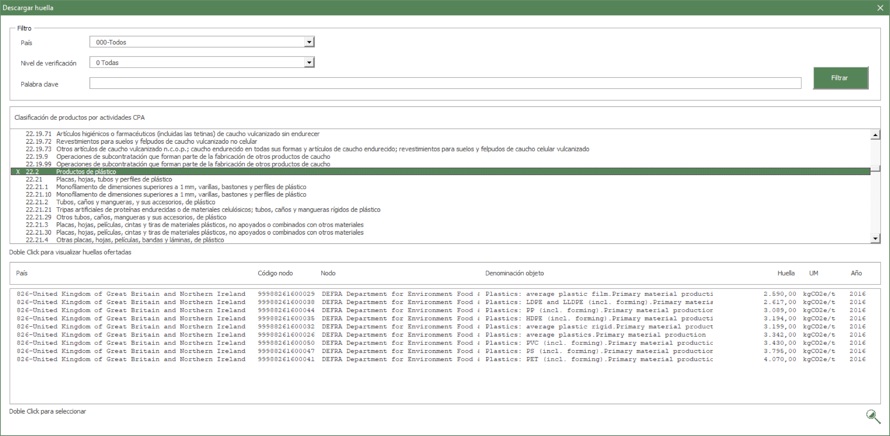Click the huella value 4.070,00
This screenshot has width=890, height=436.
[780, 360]
